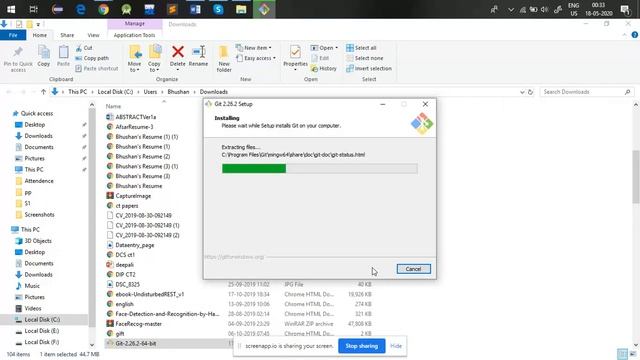Click the file list vertical scrollbar
The height and width of the screenshot is (360, 640).
click(x=636, y=177)
